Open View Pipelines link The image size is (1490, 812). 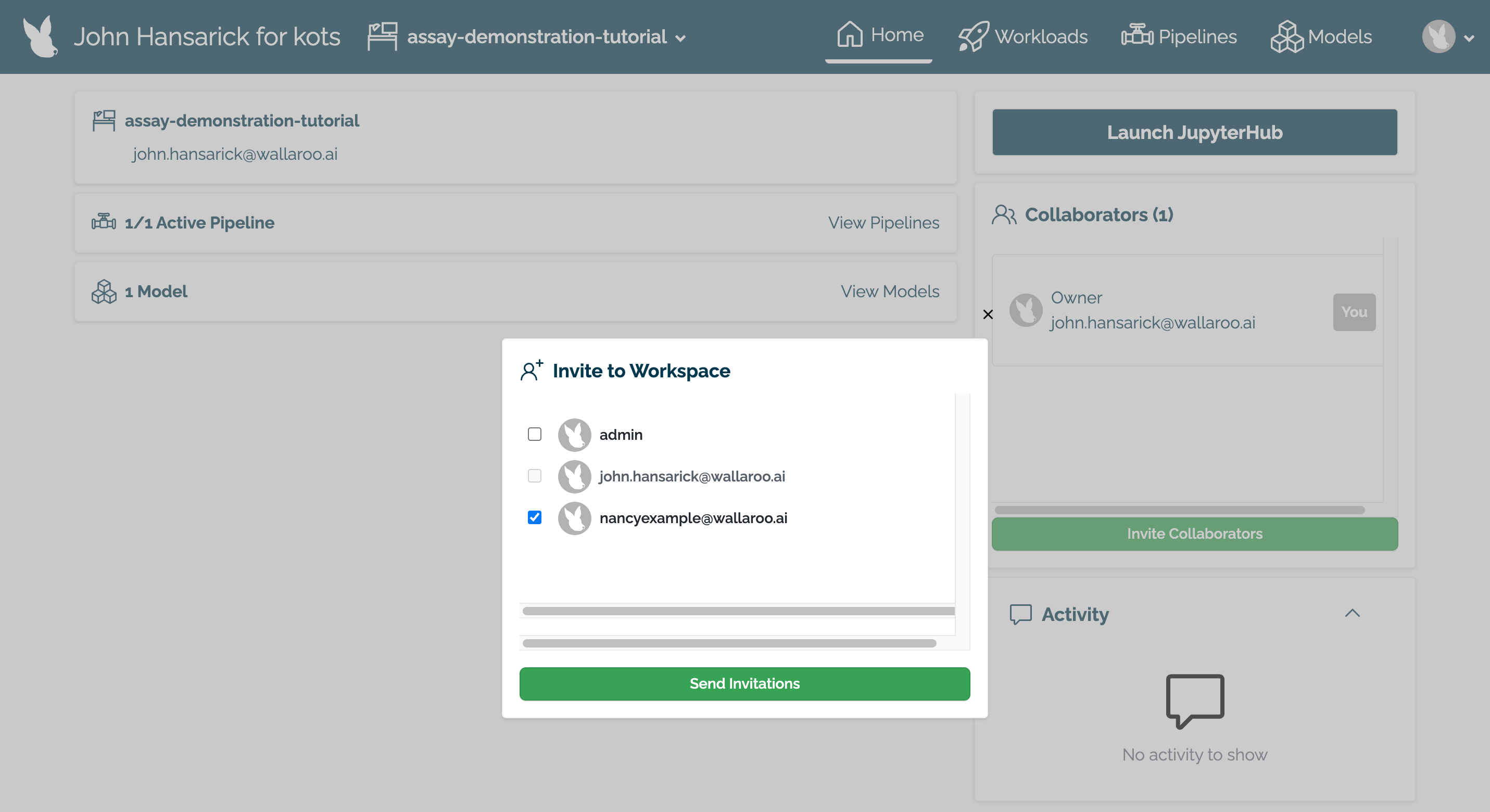883,223
